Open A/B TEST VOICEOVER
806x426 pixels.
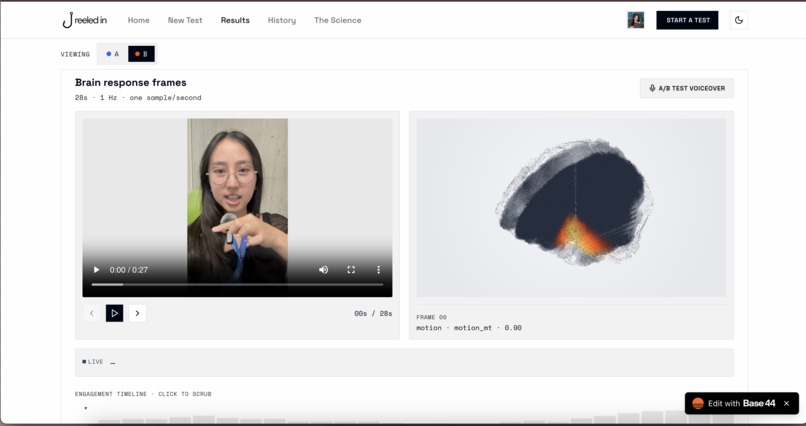(x=687, y=88)
